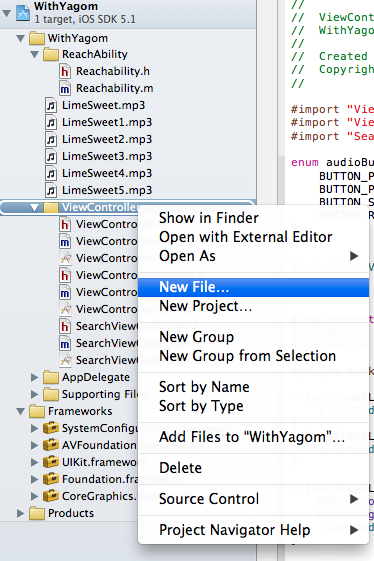
Task: Click the AVFoundation framework toolbox icon
Action: click(51, 445)
